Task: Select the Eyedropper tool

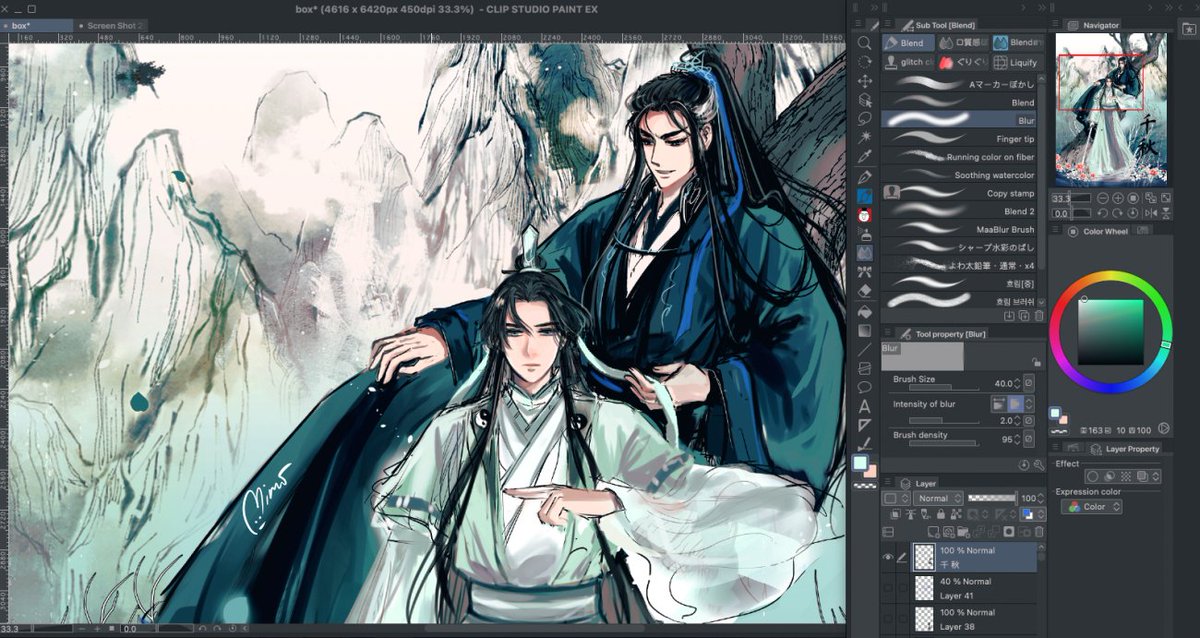Action: tap(865, 155)
